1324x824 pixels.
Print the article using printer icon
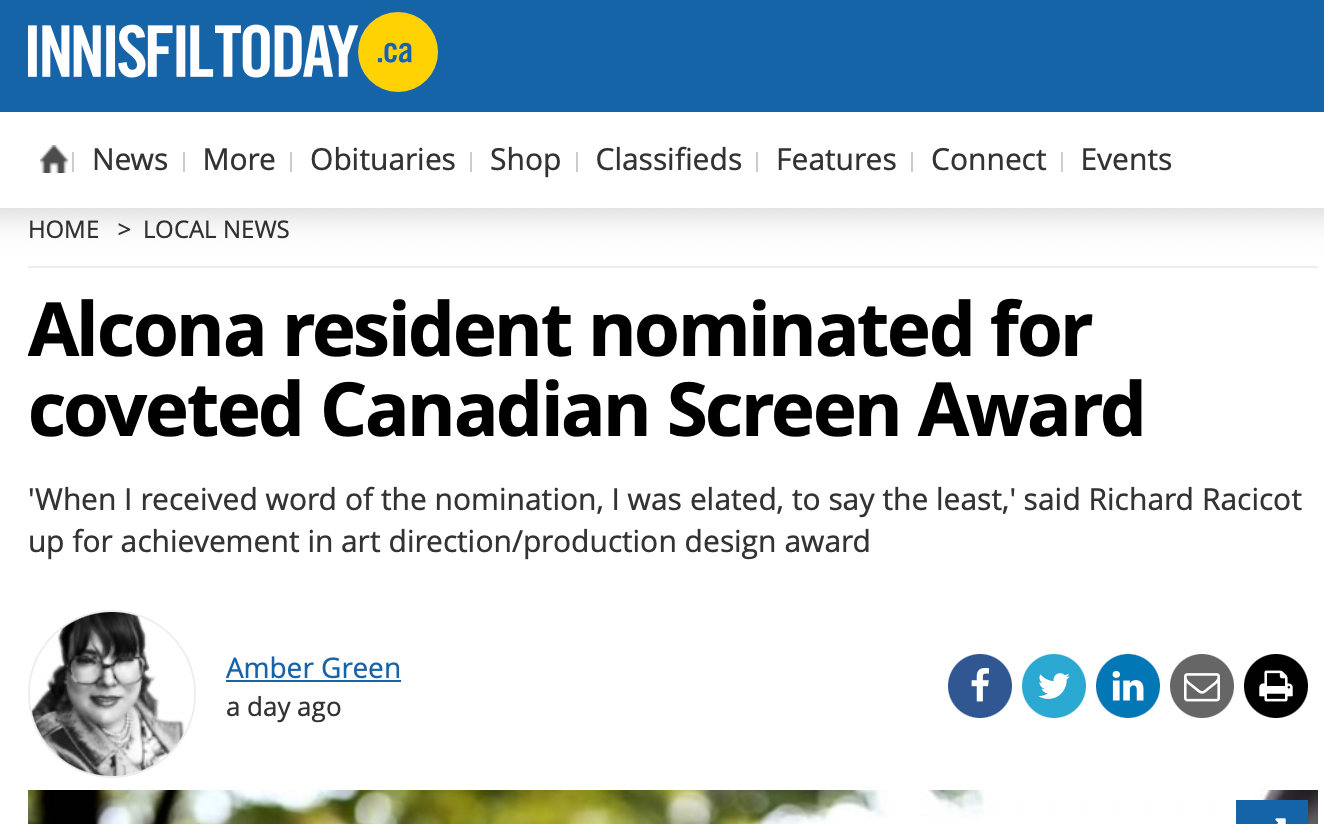pos(1276,686)
